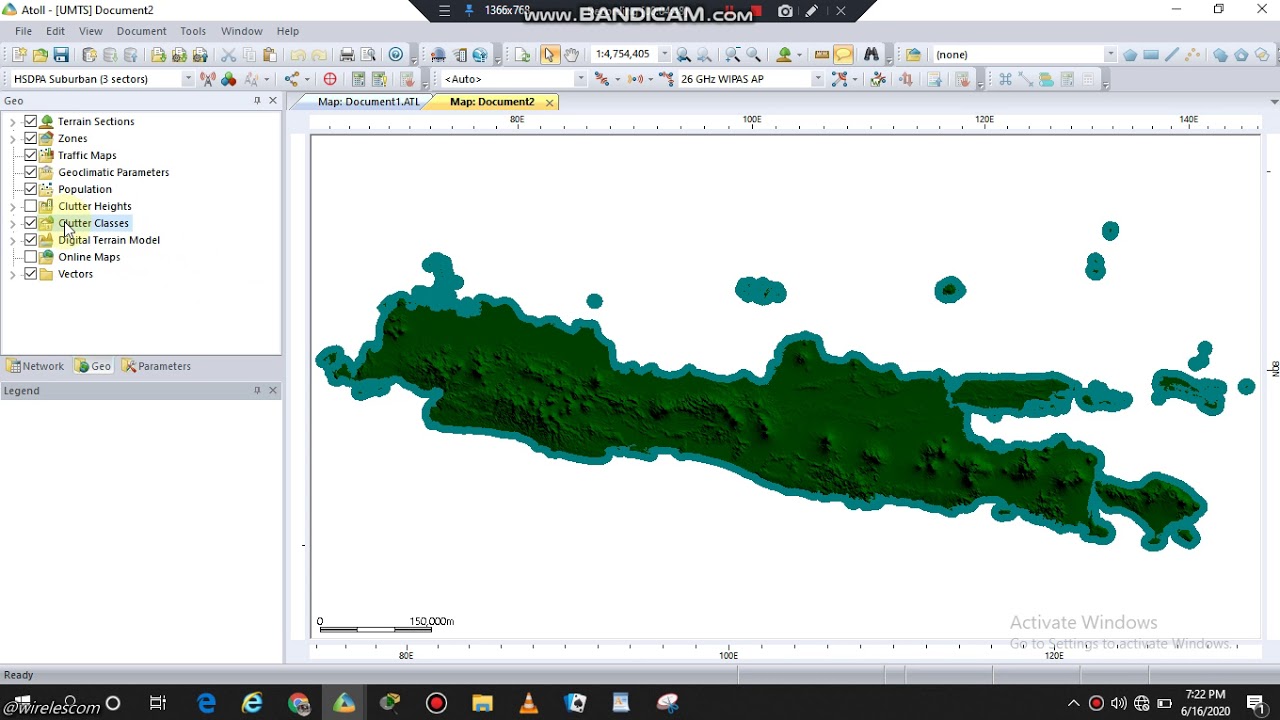Image resolution: width=1280 pixels, height=720 pixels.
Task: Click the scissors Cut icon
Action: tap(228, 55)
